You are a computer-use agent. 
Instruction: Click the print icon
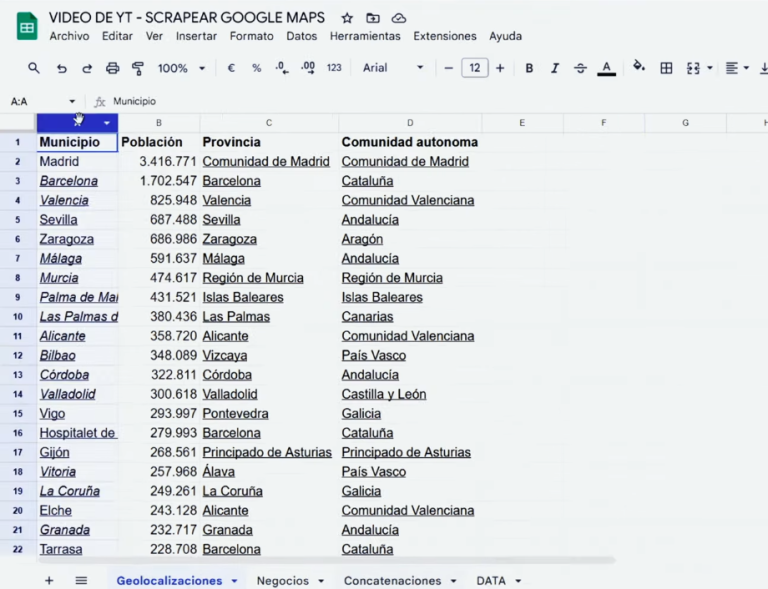coord(112,68)
